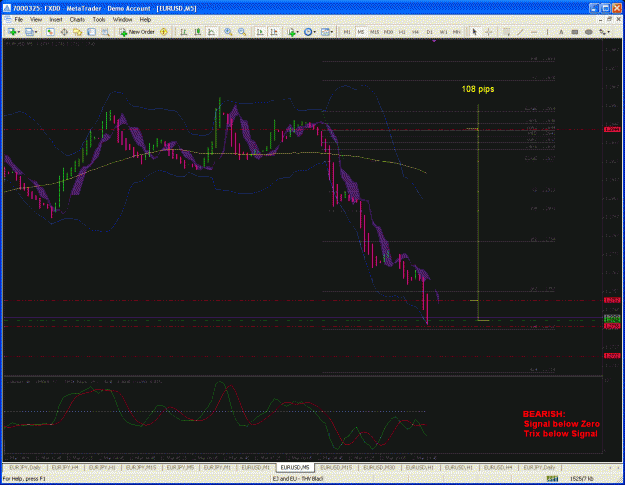Switch chart to candlesticks style
Screen dimensions: 625x485
(197, 32)
